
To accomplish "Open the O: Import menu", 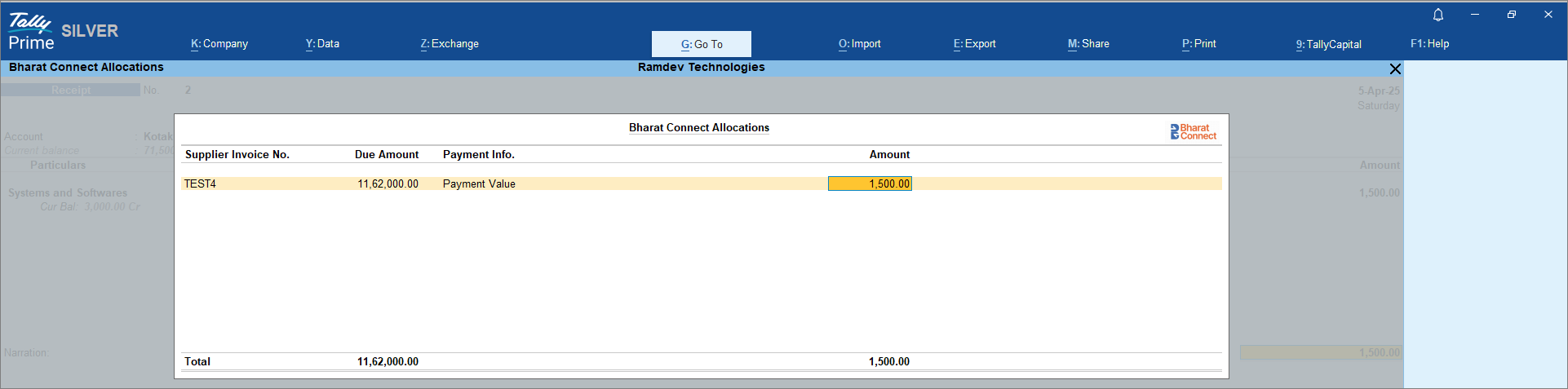I will [859, 44].
